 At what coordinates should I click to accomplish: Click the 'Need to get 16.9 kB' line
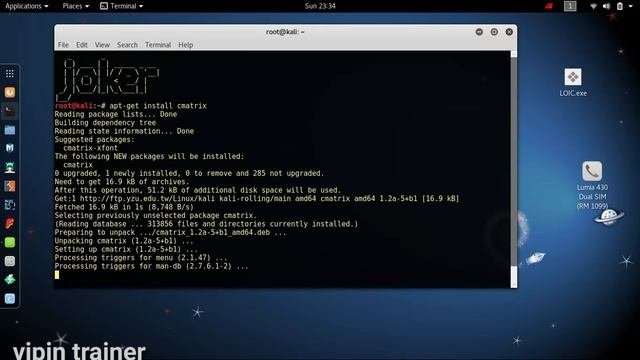click(x=122, y=182)
